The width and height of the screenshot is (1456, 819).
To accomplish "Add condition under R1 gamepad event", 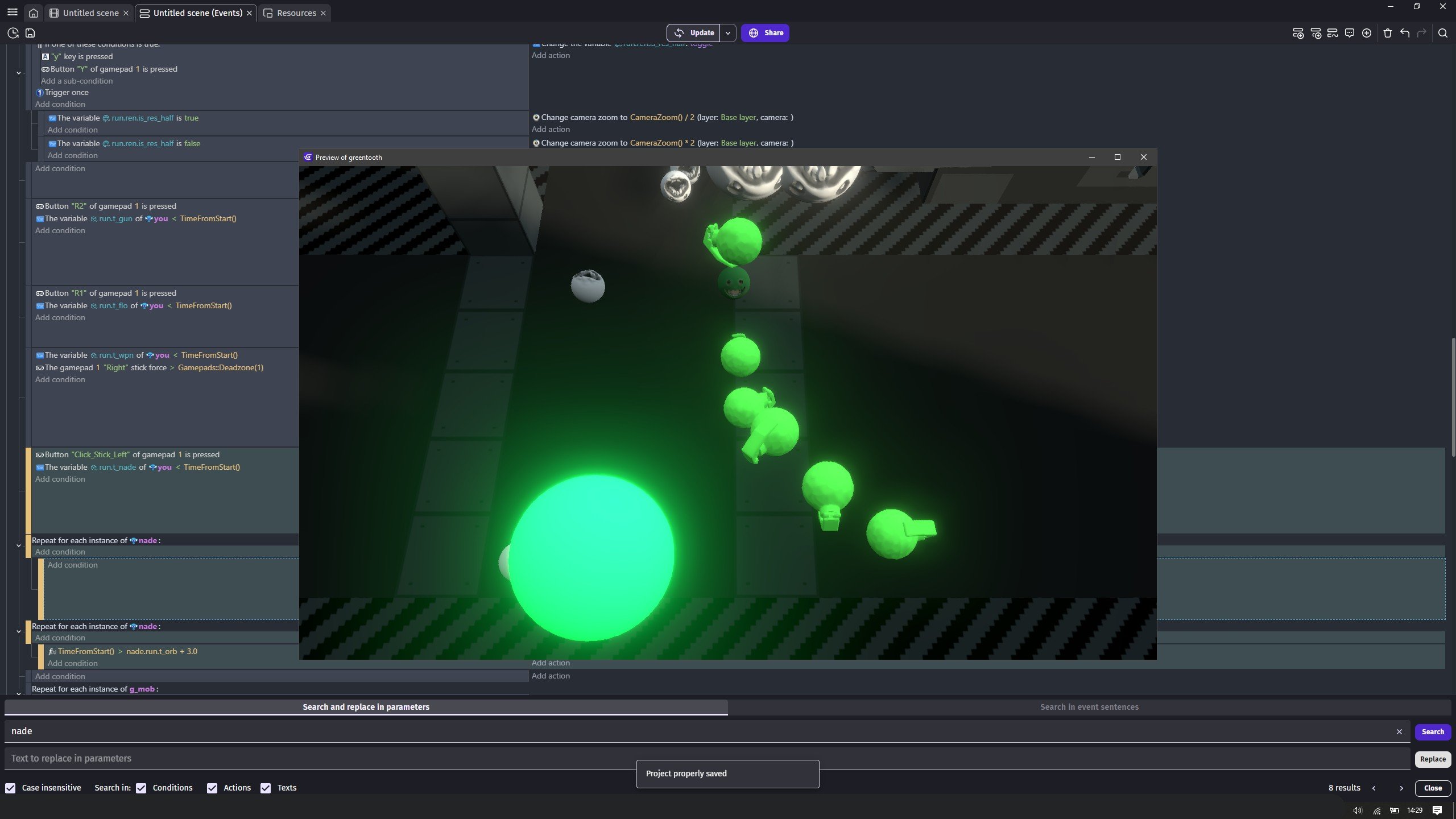I will point(60,317).
